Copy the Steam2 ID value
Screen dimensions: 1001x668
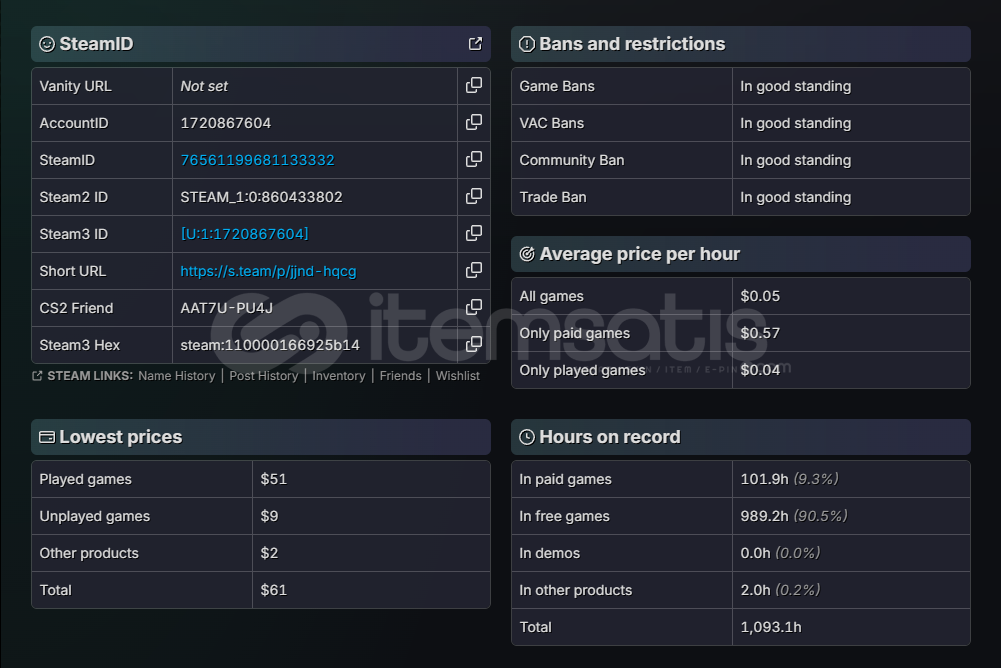coord(474,197)
